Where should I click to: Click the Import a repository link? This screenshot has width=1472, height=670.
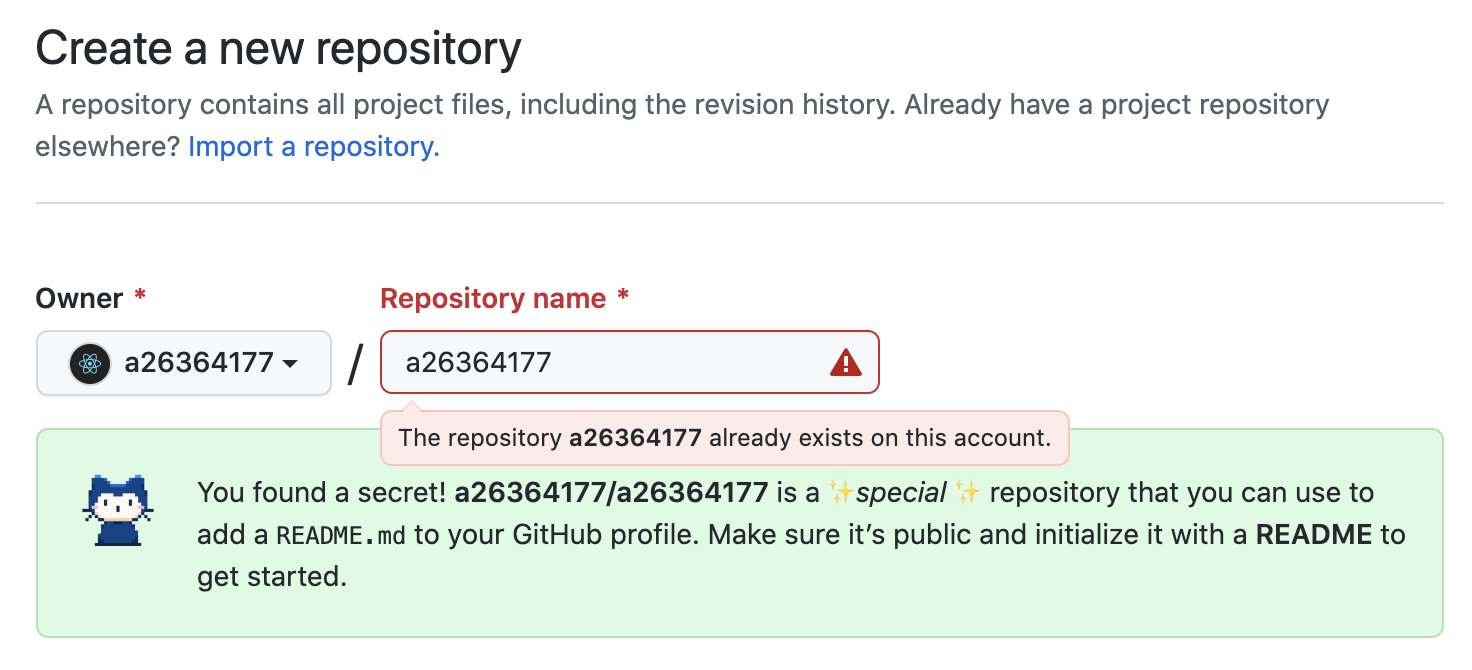click(x=313, y=147)
